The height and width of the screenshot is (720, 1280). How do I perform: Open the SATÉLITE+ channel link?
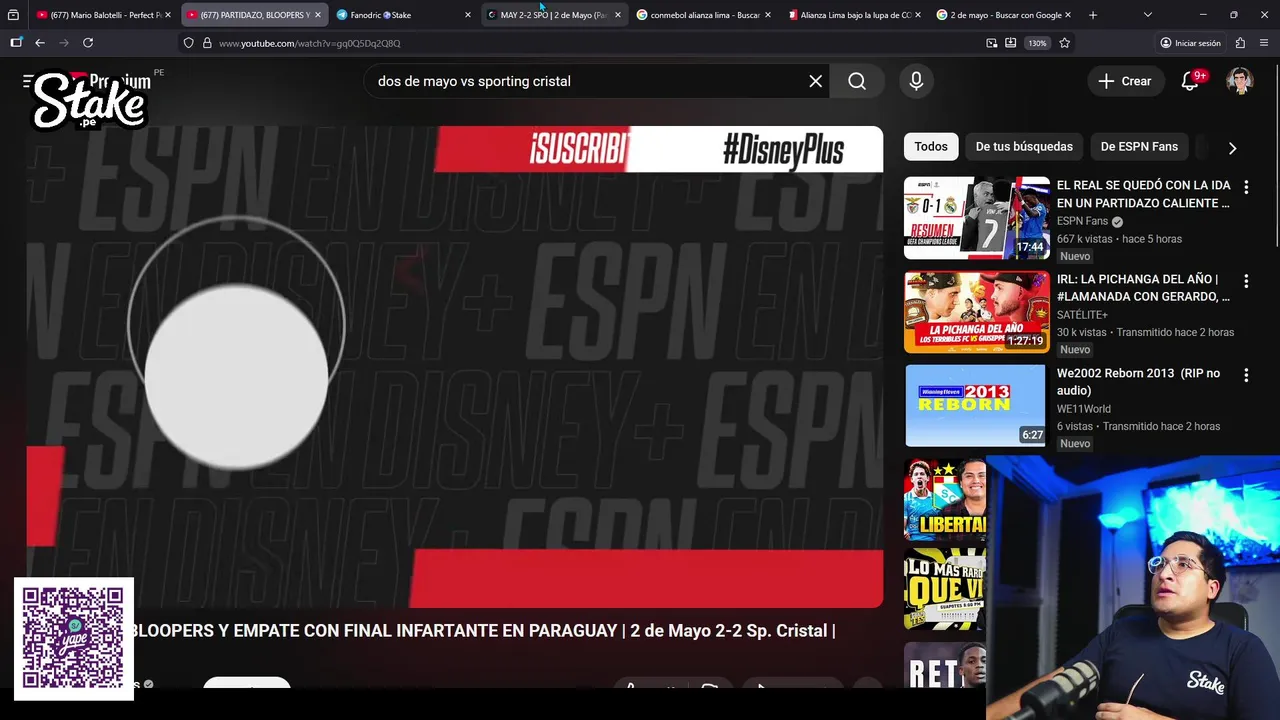click(1082, 315)
